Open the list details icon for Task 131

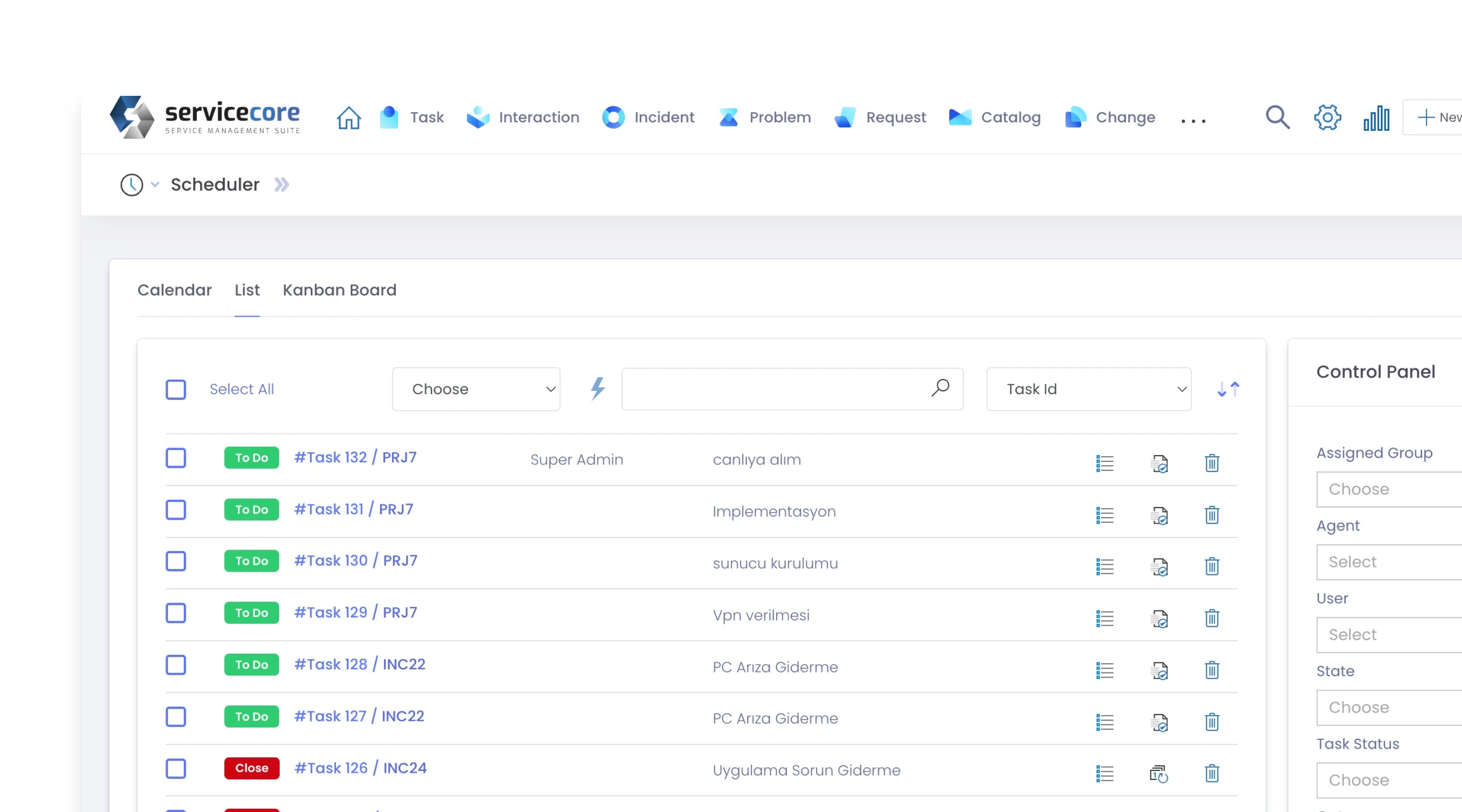coord(1105,515)
